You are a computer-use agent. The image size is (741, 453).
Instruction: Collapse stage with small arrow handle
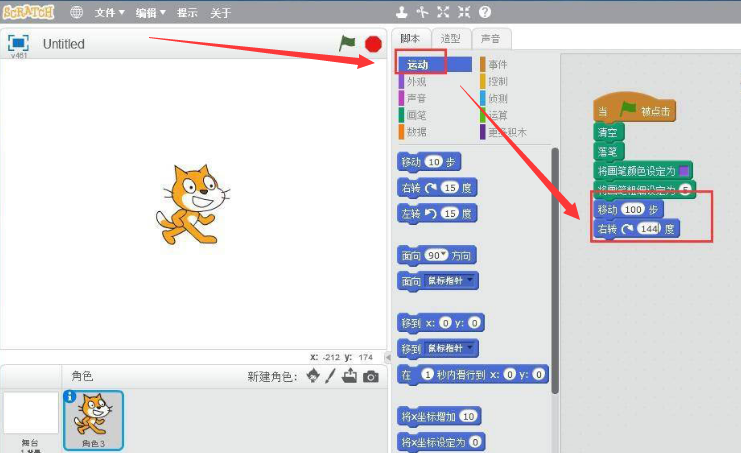tap(388, 358)
